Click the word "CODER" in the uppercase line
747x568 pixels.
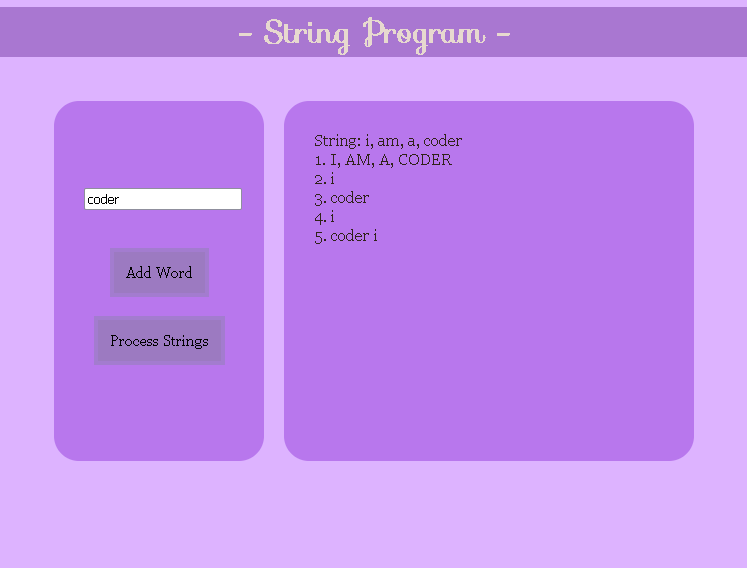coord(425,160)
